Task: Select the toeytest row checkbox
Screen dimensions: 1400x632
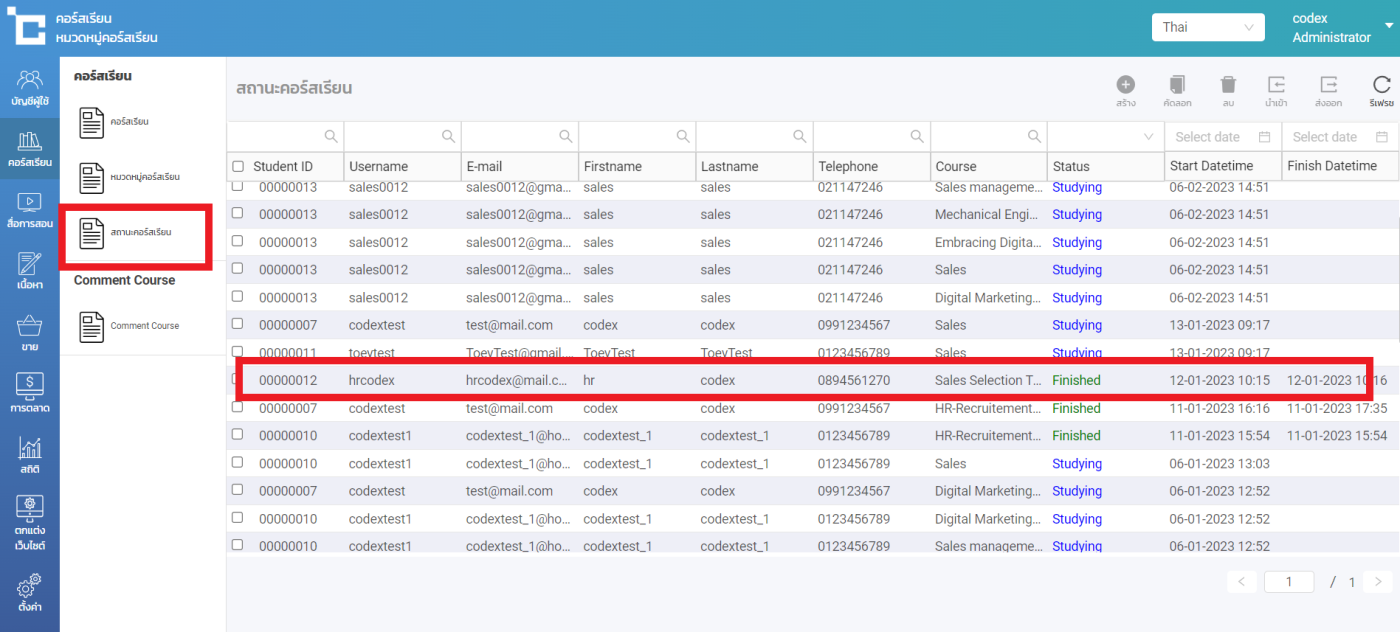Action: (x=238, y=352)
